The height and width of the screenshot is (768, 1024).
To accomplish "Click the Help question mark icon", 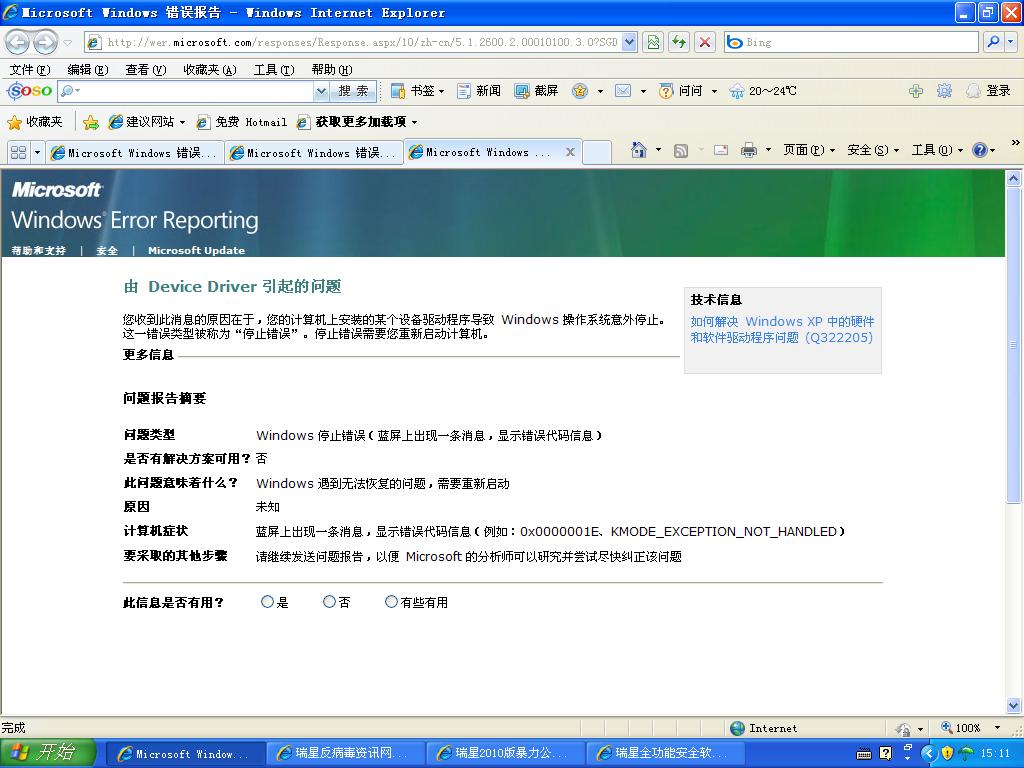I will point(980,150).
